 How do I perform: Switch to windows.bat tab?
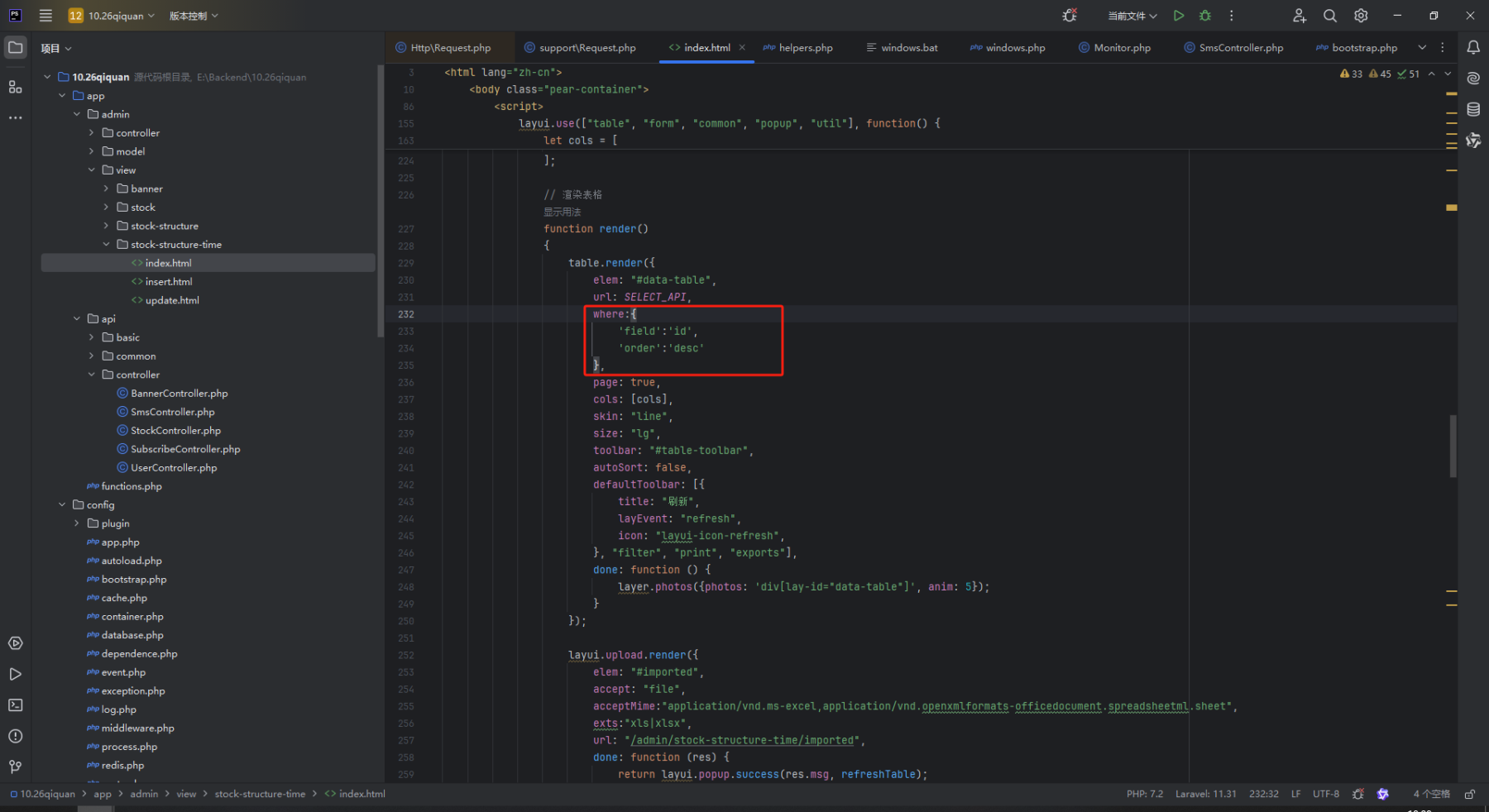(902, 47)
